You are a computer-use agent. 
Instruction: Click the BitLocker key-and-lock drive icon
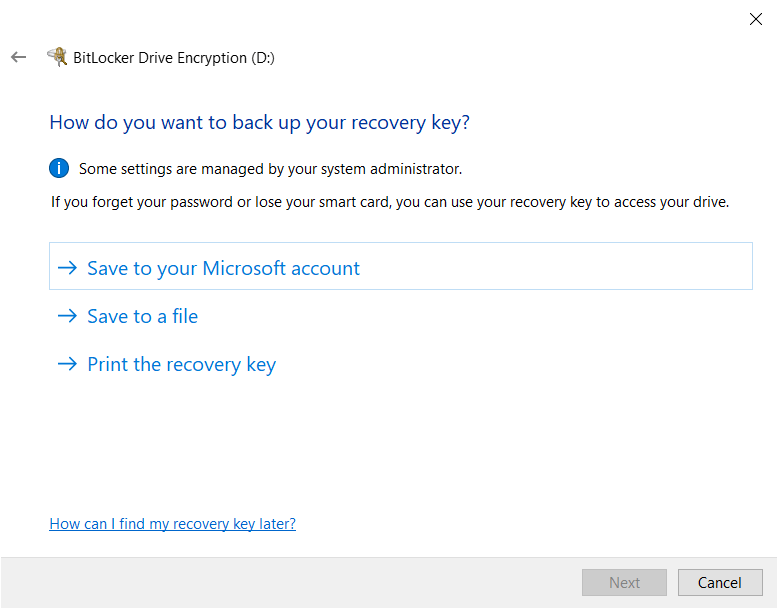(x=57, y=57)
